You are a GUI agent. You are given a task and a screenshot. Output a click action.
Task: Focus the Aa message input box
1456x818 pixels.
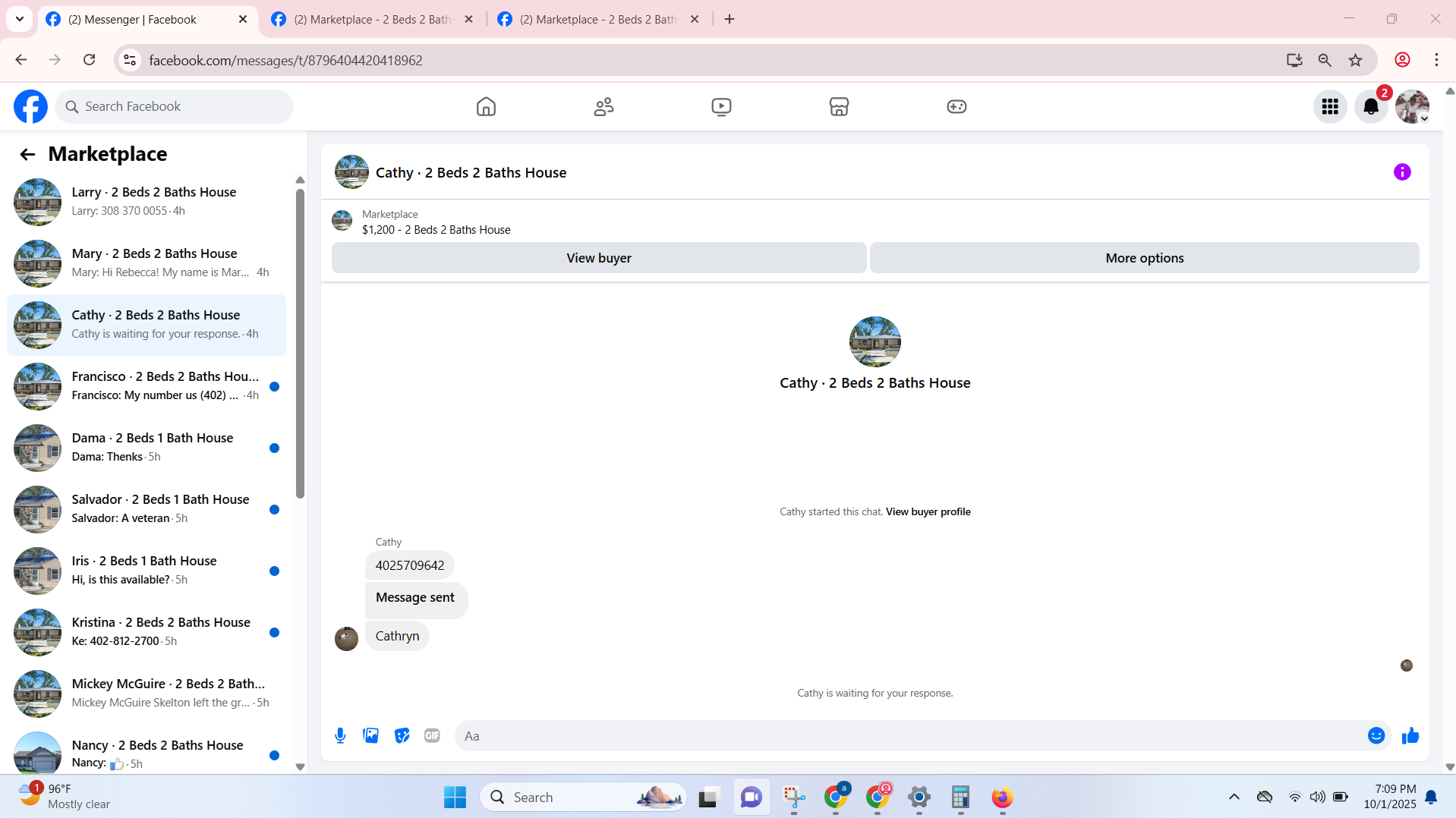pyautogui.click(x=911, y=736)
